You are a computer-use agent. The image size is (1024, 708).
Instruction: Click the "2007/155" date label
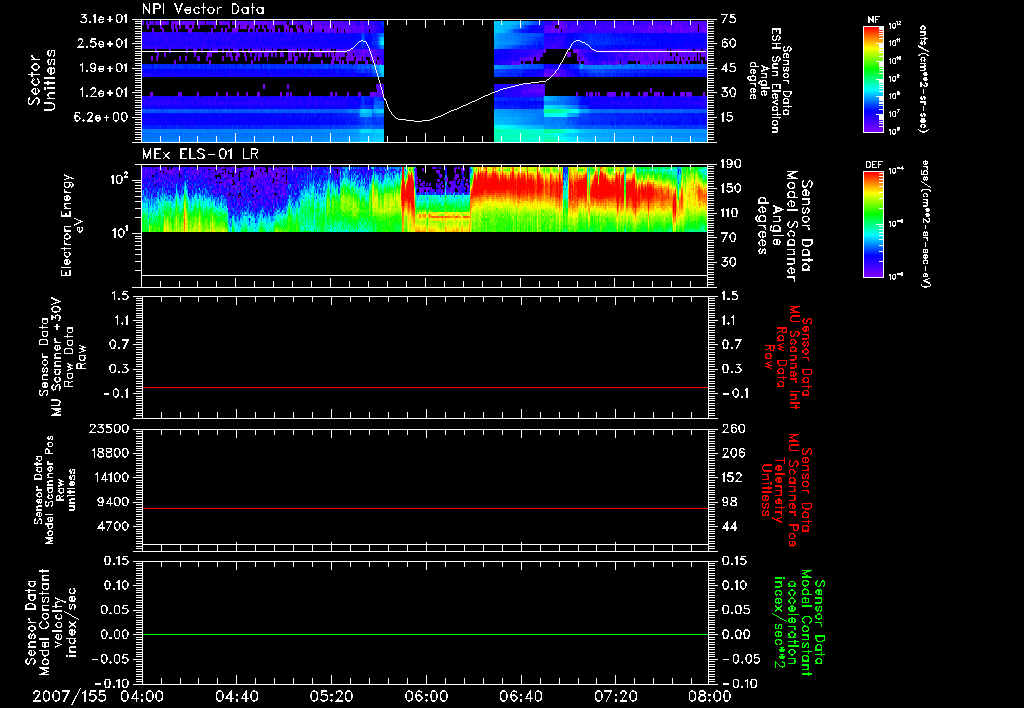click(69, 696)
